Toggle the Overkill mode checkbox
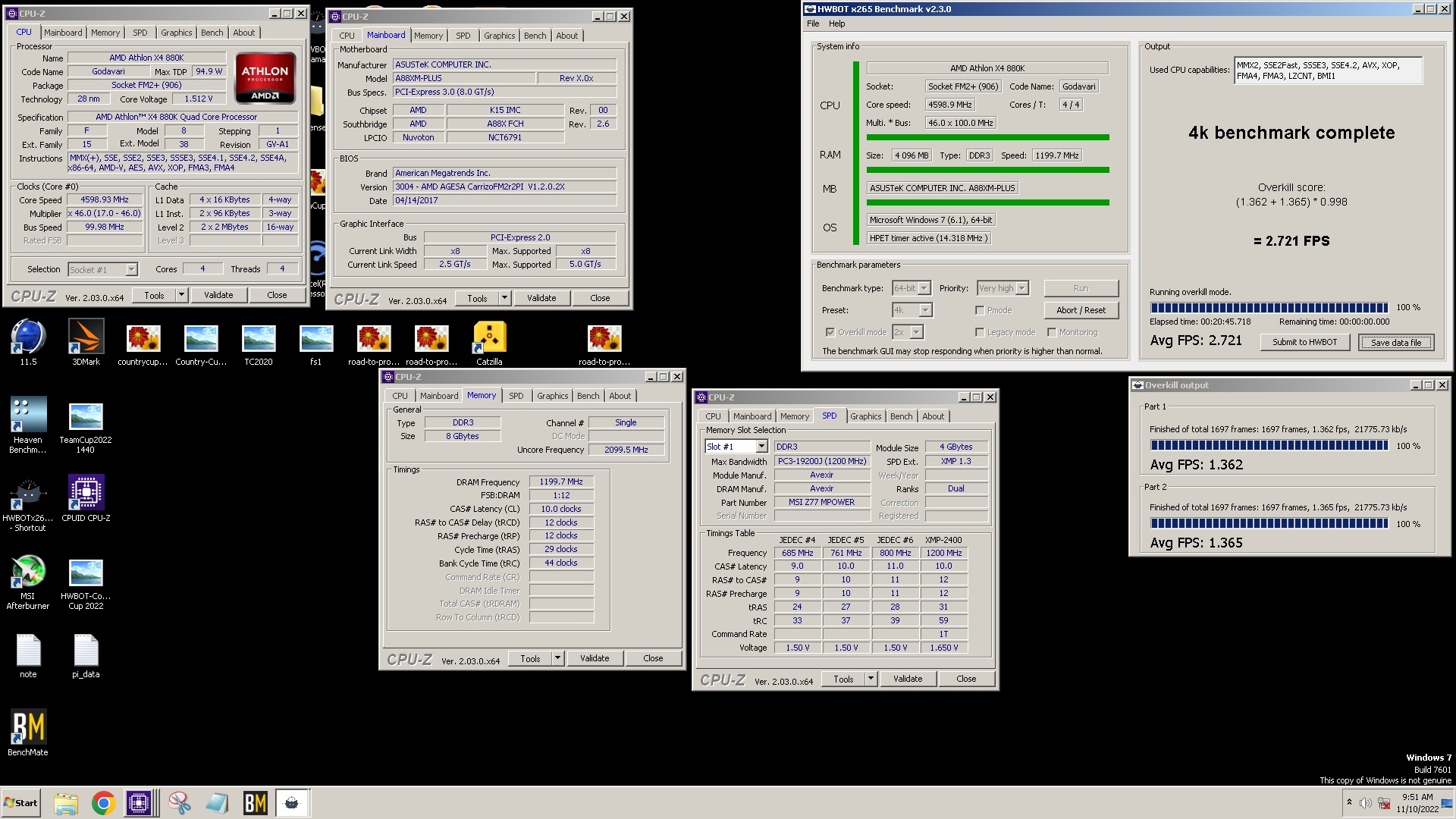The height and width of the screenshot is (819, 1456). (x=830, y=332)
